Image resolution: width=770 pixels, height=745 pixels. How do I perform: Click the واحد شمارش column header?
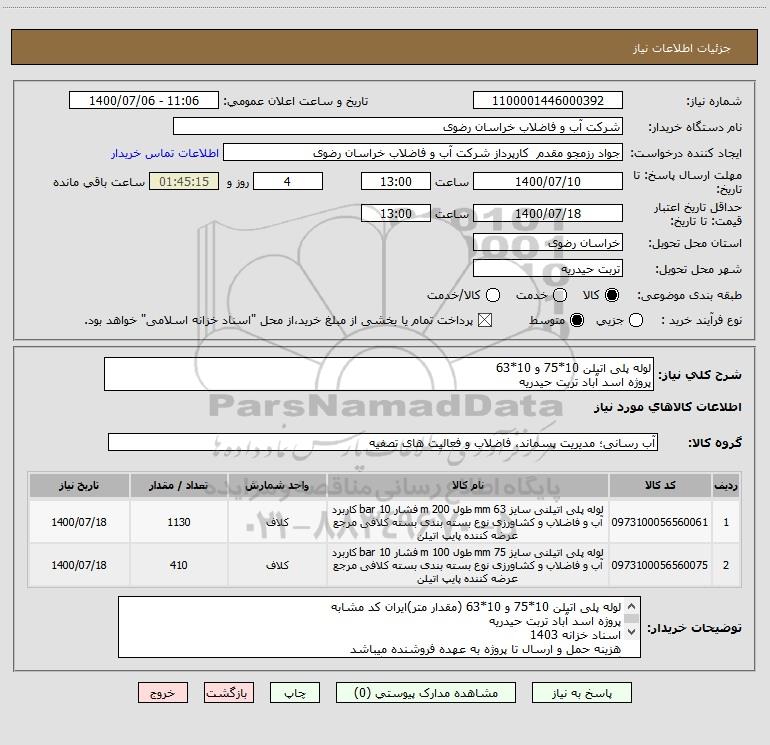277,485
